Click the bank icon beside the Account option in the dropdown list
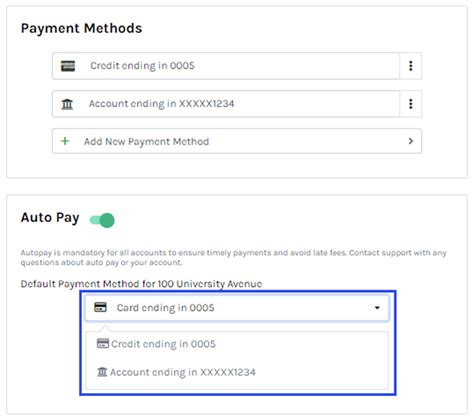474x418 pixels. (x=102, y=372)
